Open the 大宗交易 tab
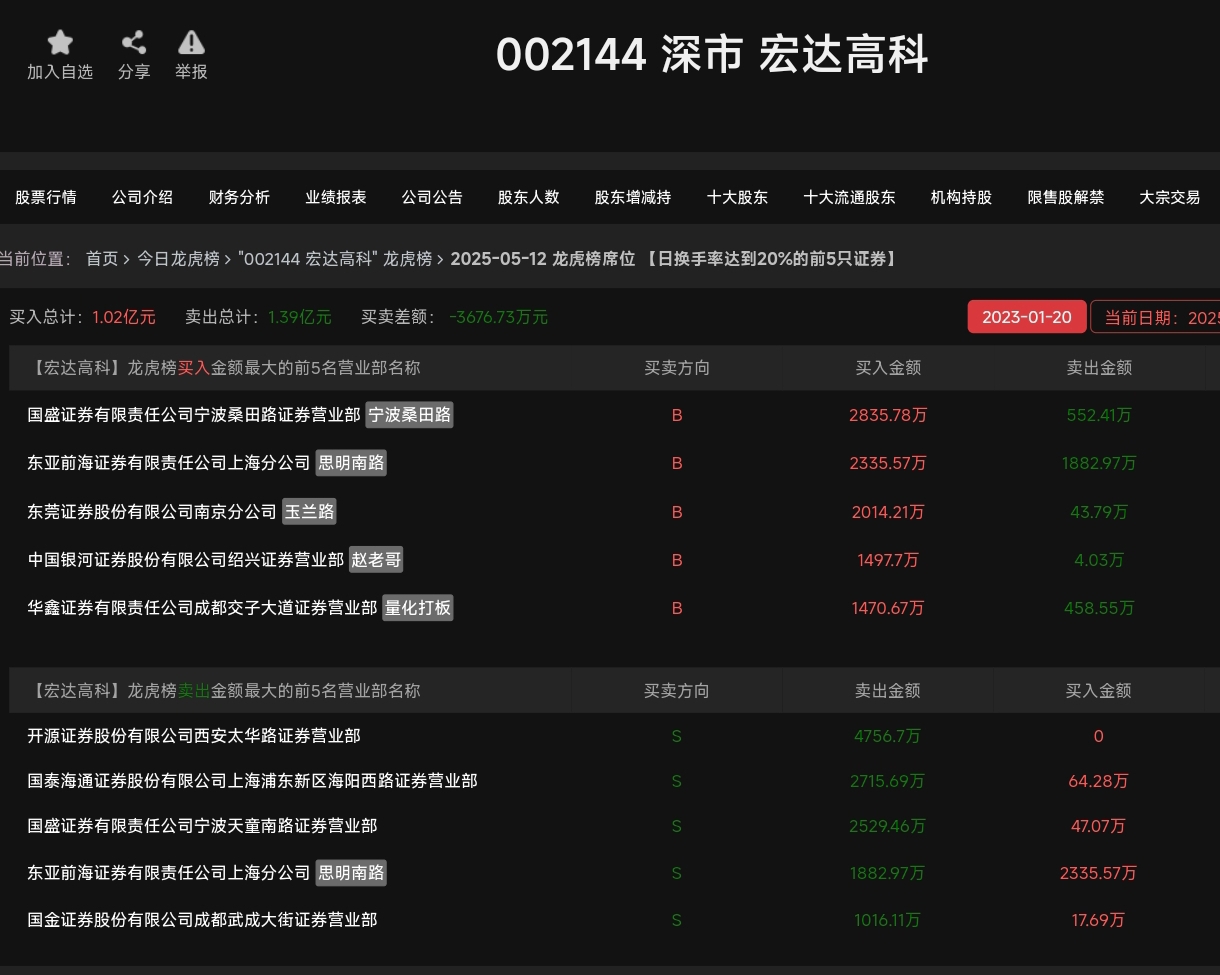This screenshot has width=1220, height=975. (x=1170, y=197)
